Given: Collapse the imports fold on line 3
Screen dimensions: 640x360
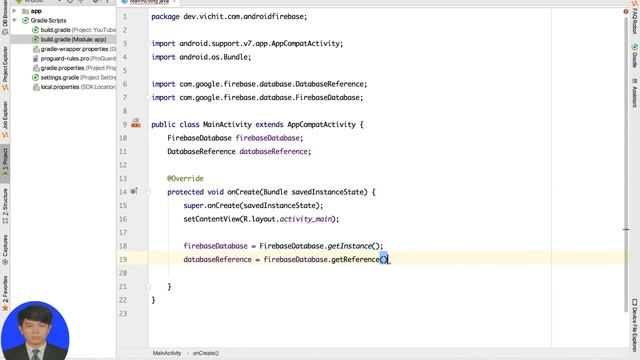Looking at the screenshot, I should [x=148, y=43].
